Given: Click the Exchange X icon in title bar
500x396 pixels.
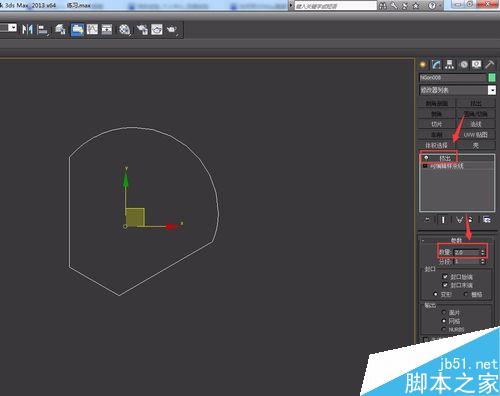Looking at the screenshot, I should (x=405, y=6).
